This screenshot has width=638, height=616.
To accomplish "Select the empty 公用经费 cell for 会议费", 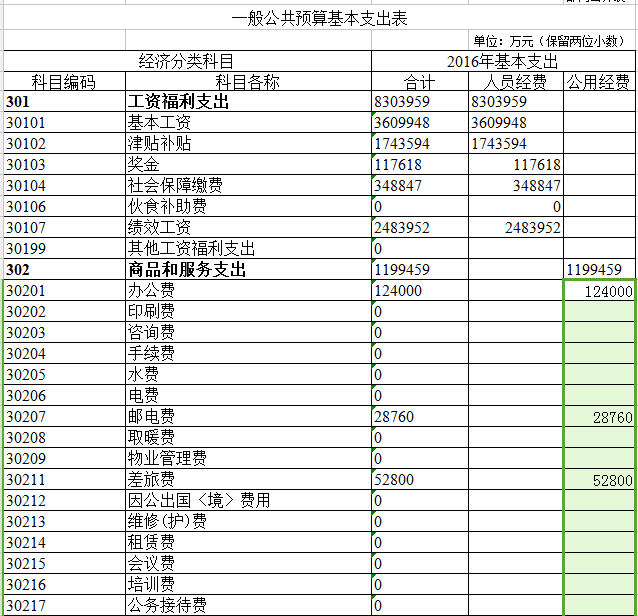I will coord(599,564).
